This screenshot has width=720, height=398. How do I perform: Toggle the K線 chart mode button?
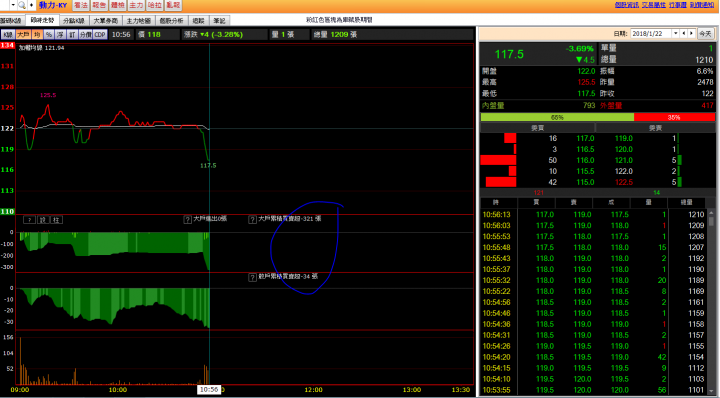tap(8, 34)
